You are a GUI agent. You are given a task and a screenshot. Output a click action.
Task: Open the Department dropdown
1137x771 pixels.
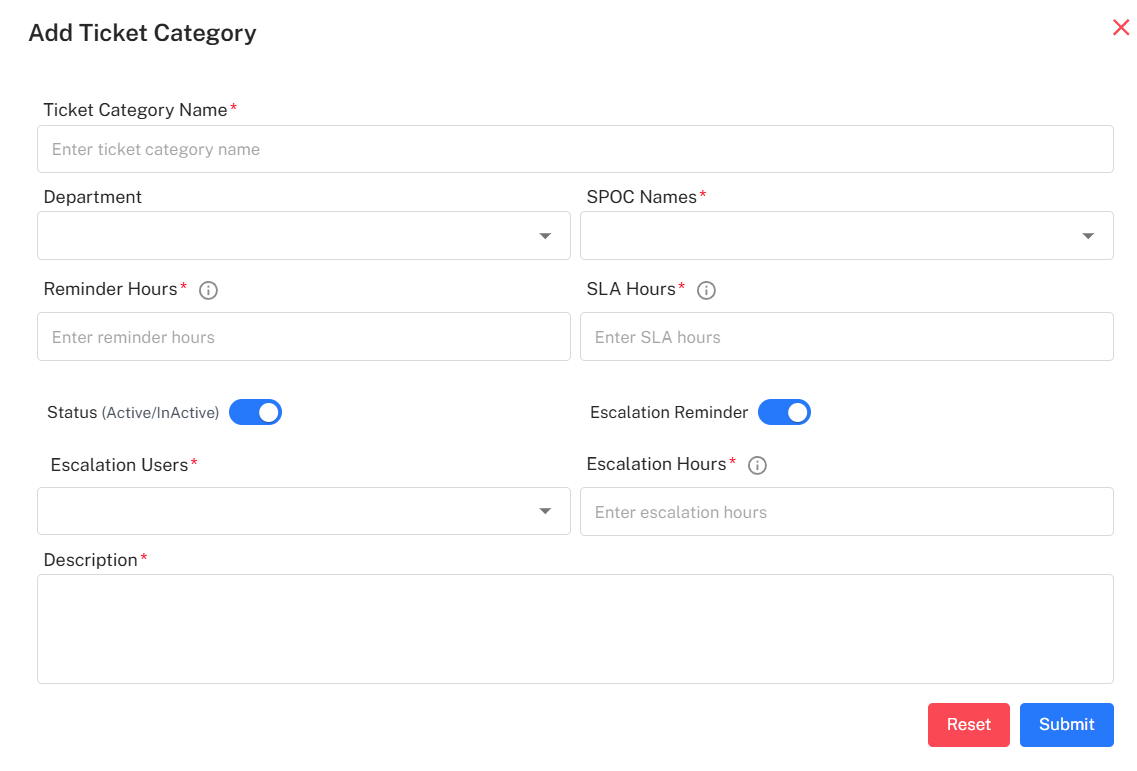pos(303,236)
